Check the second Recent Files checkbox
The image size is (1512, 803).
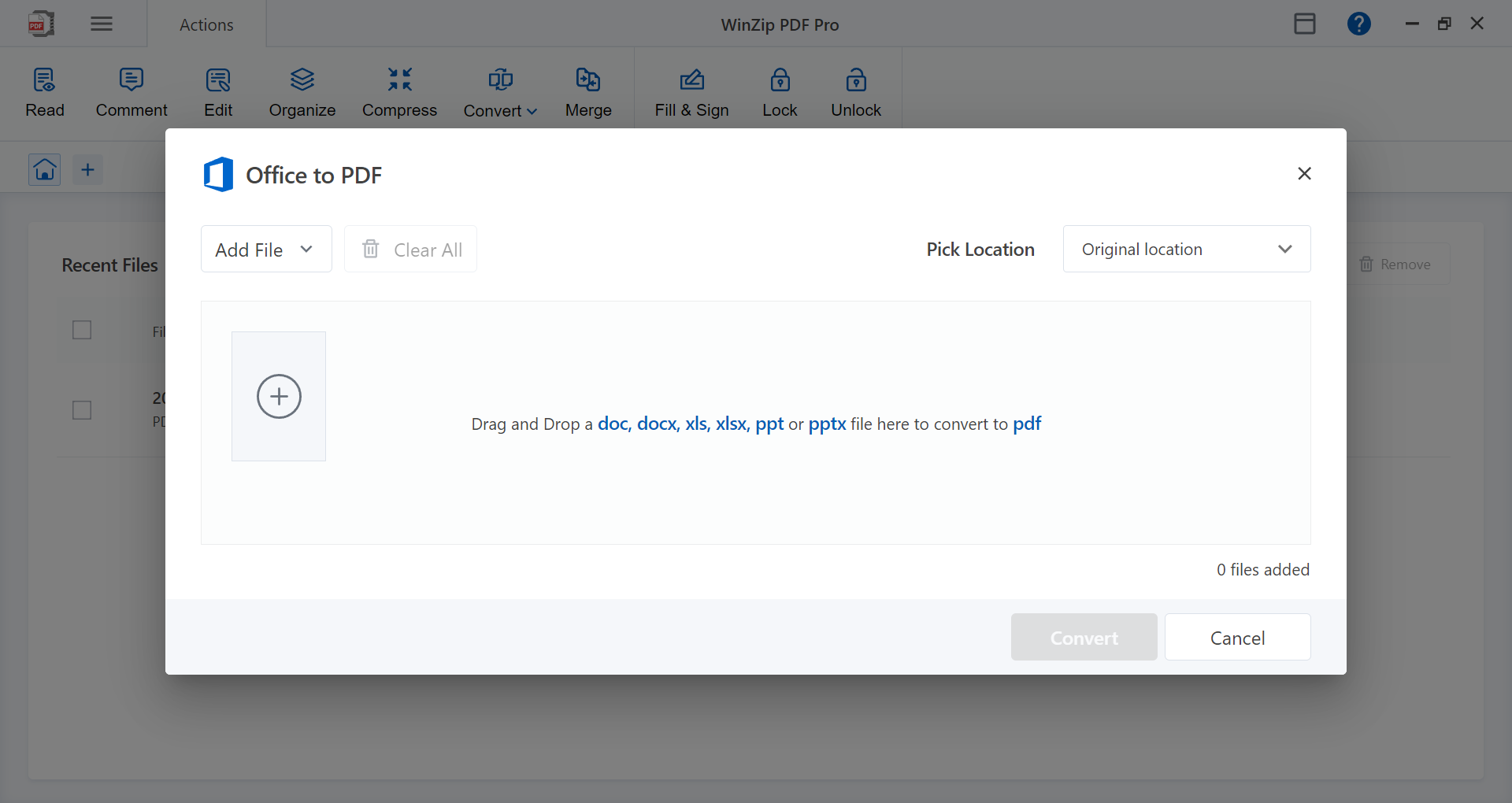click(x=81, y=410)
